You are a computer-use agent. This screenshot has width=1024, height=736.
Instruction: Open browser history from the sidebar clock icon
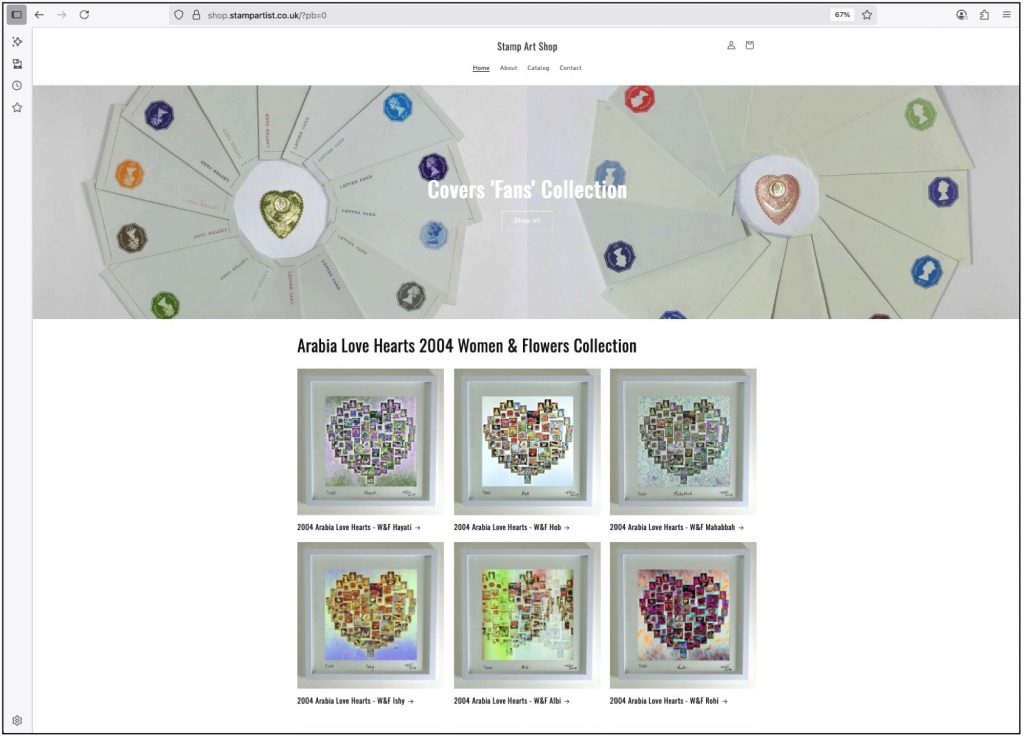(x=17, y=86)
